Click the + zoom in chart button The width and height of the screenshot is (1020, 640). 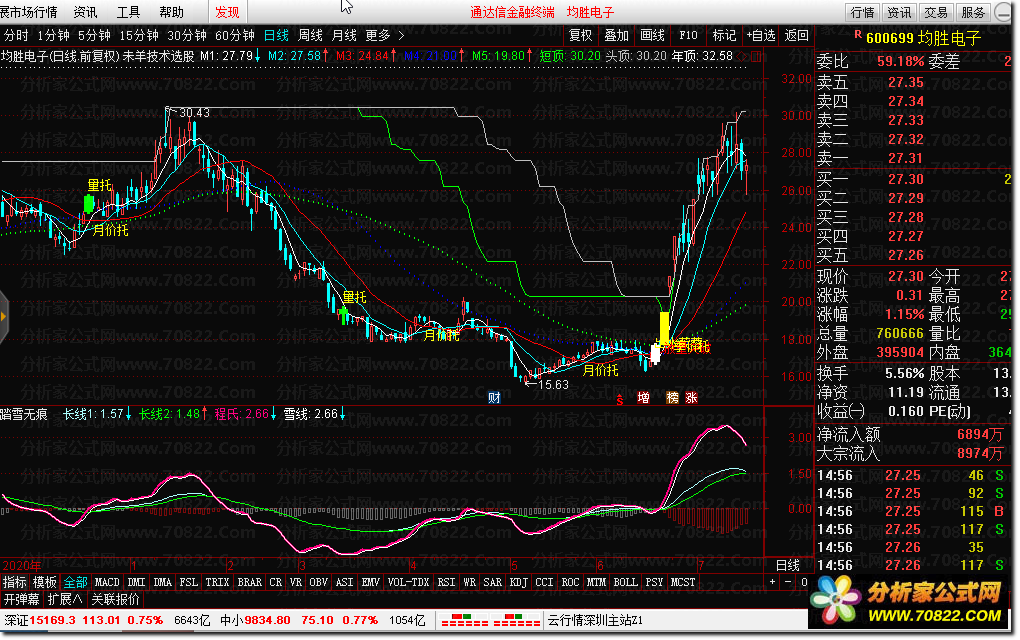772,582
